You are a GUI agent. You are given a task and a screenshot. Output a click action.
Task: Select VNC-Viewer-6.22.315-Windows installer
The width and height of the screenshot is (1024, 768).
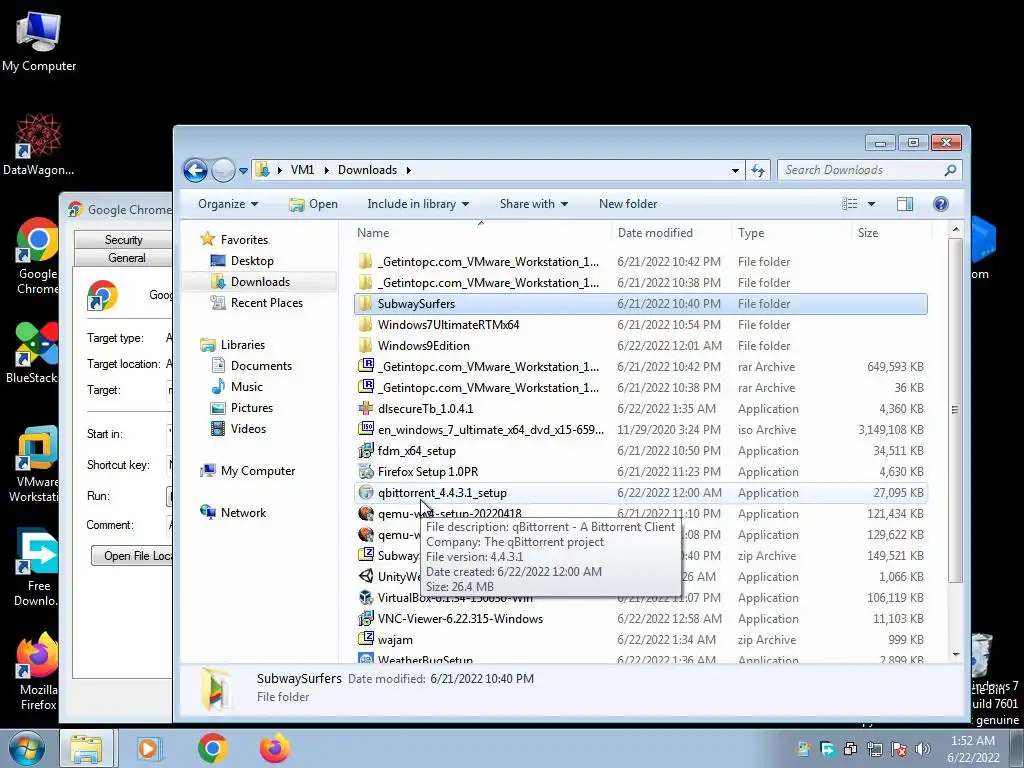tap(460, 618)
